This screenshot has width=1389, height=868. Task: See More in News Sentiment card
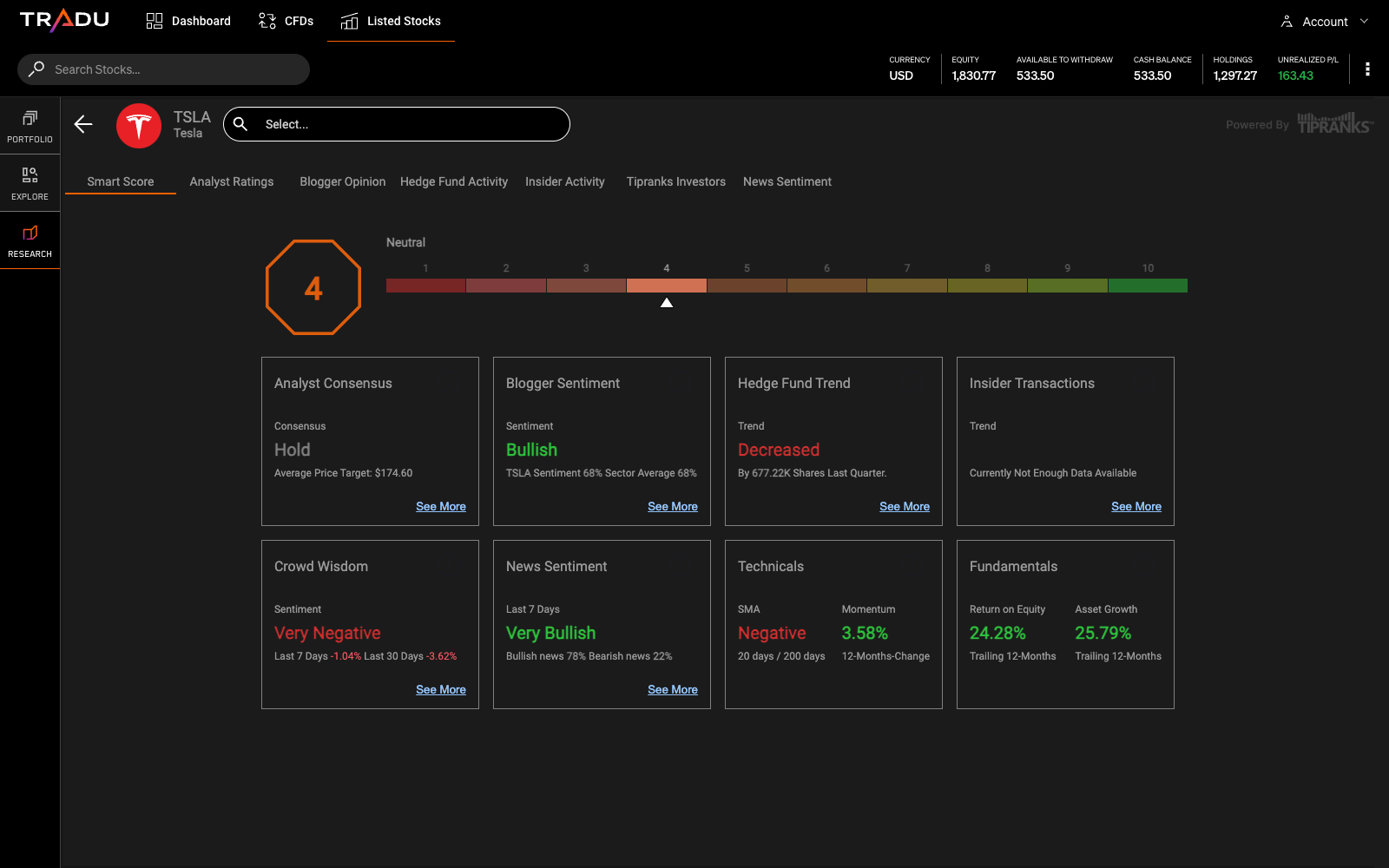click(x=673, y=690)
